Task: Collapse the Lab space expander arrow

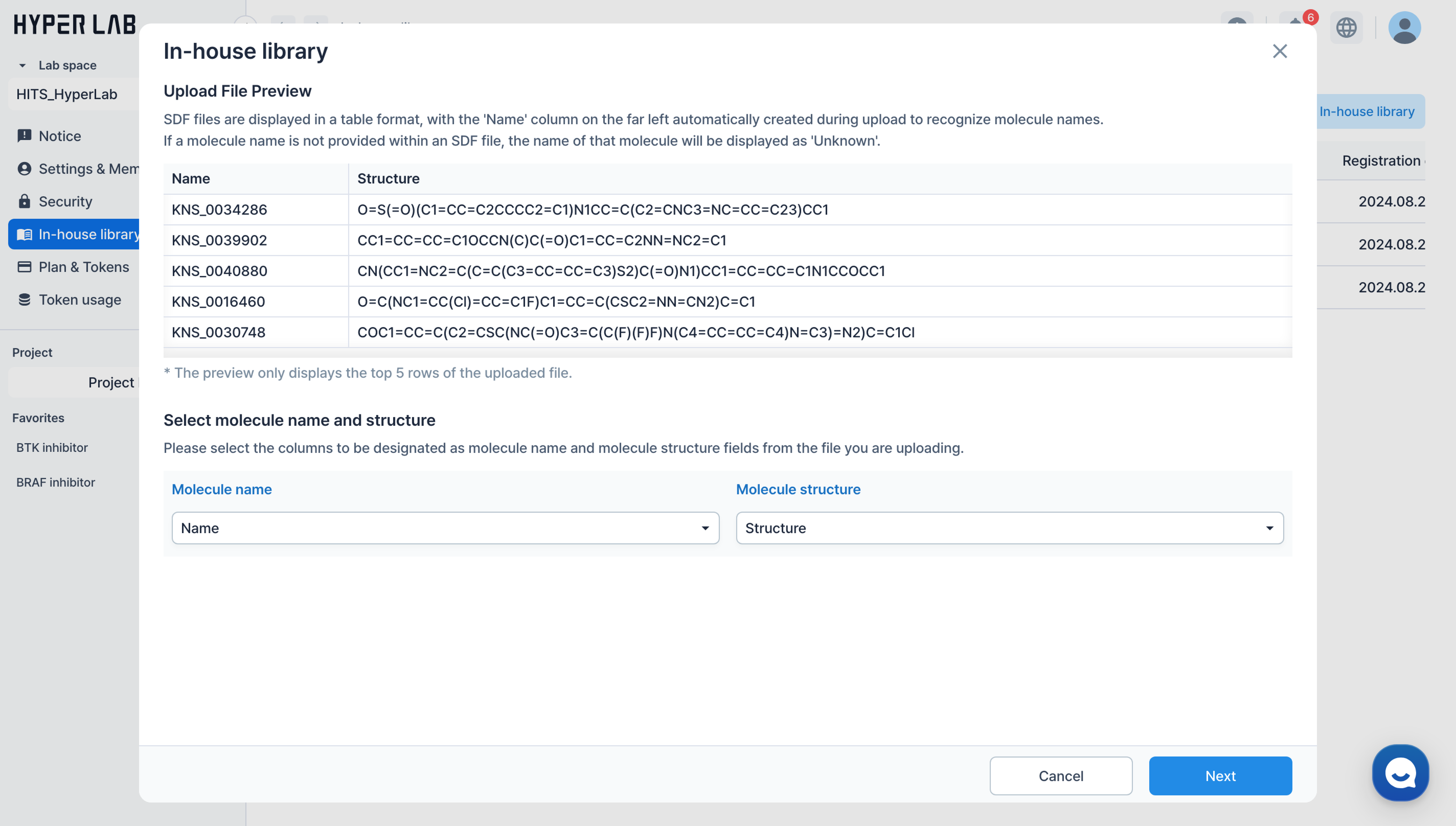Action: coord(22,65)
